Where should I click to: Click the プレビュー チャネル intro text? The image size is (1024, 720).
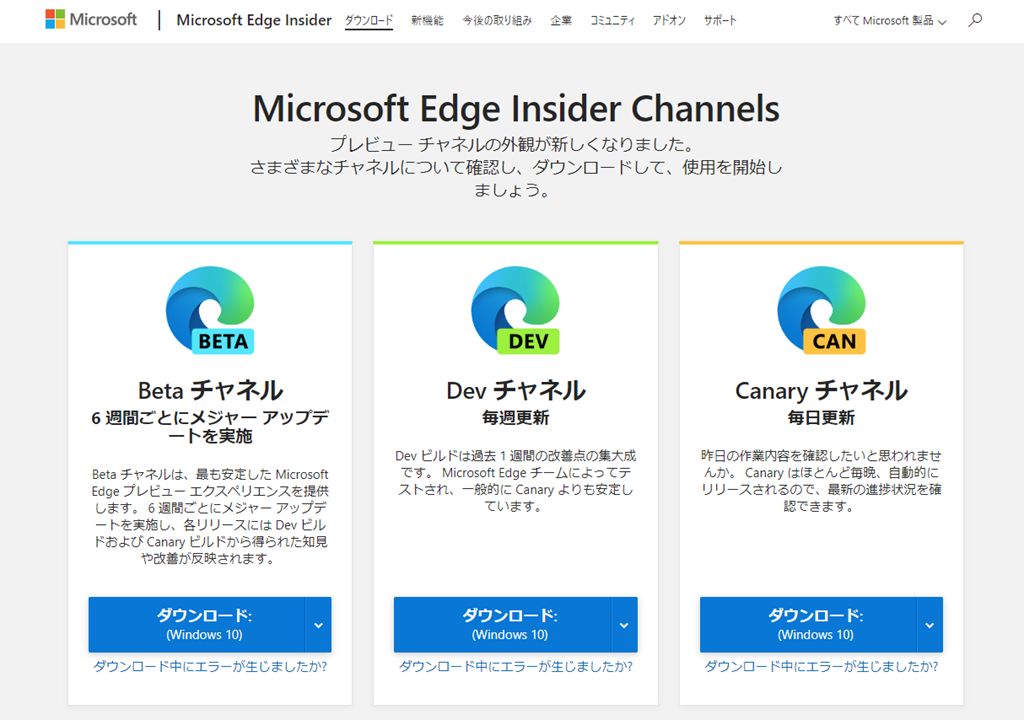[x=516, y=167]
